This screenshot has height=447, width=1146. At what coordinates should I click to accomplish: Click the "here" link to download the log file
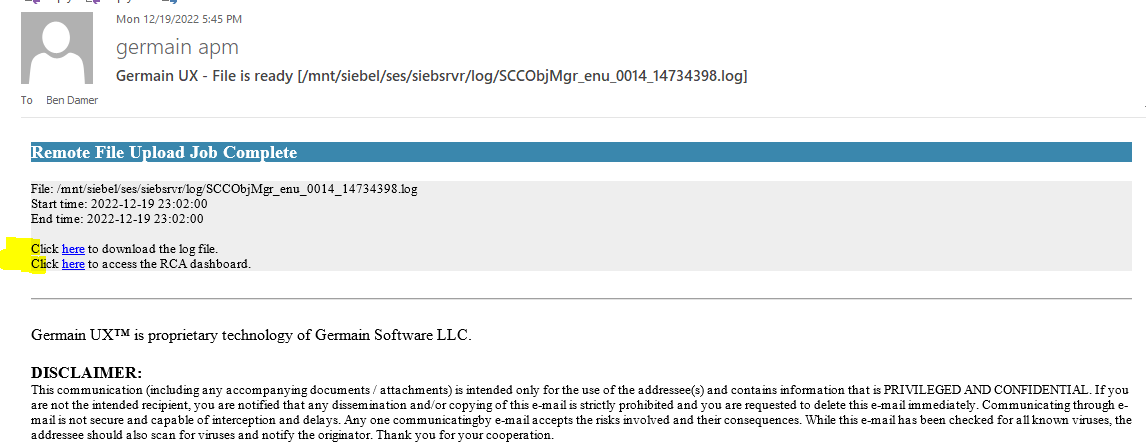tap(73, 249)
